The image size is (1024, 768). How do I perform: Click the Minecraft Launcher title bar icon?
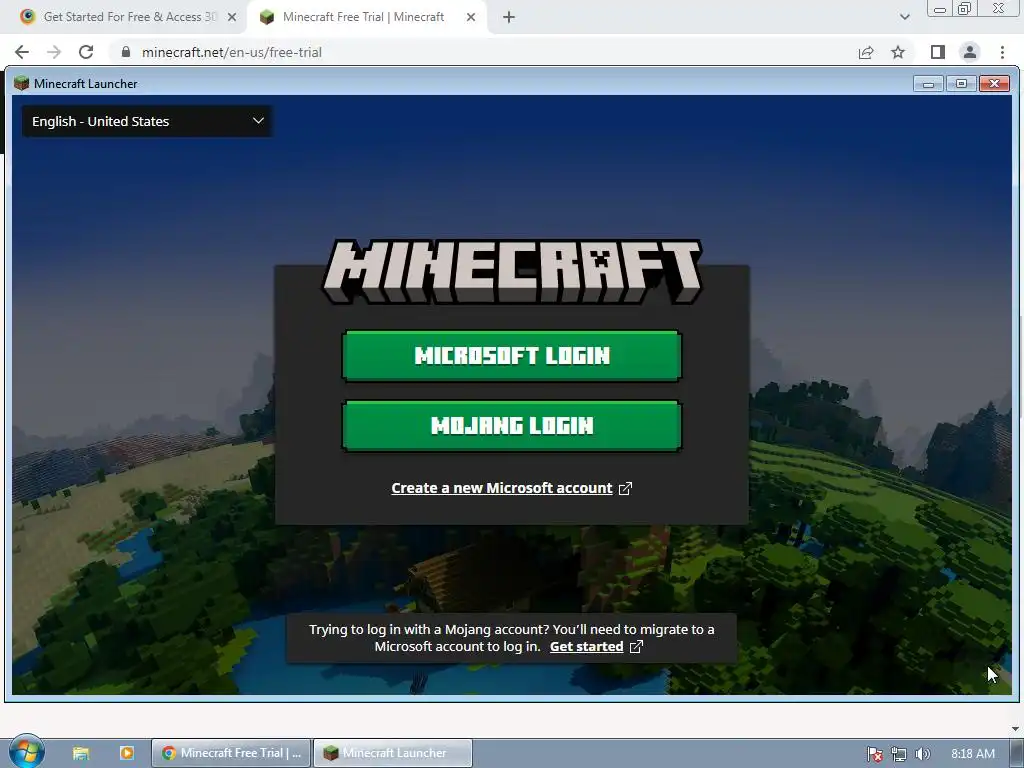tap(22, 83)
